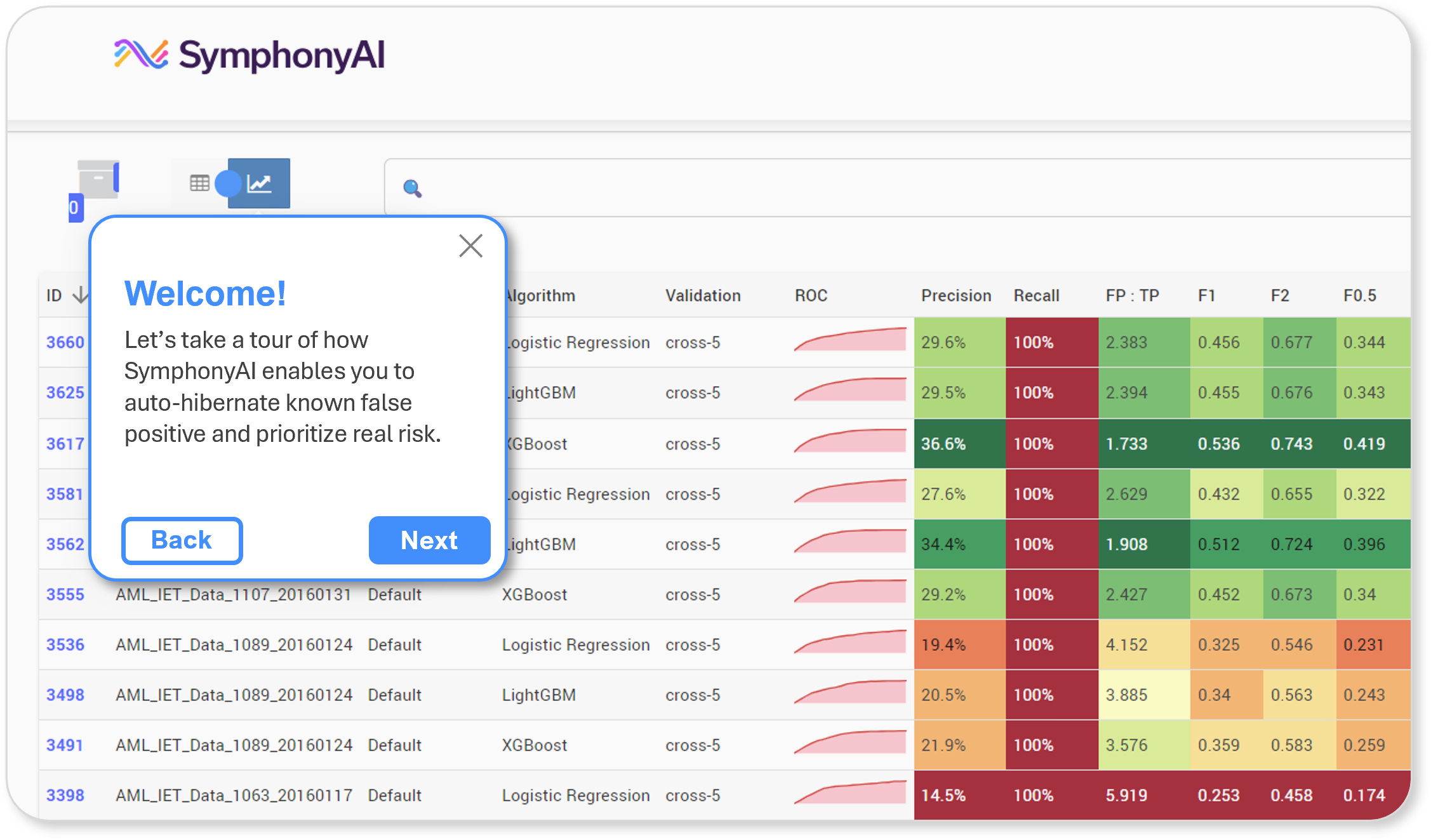The height and width of the screenshot is (840, 1431).
Task: Click Back in the Welcome dialog
Action: point(182,540)
